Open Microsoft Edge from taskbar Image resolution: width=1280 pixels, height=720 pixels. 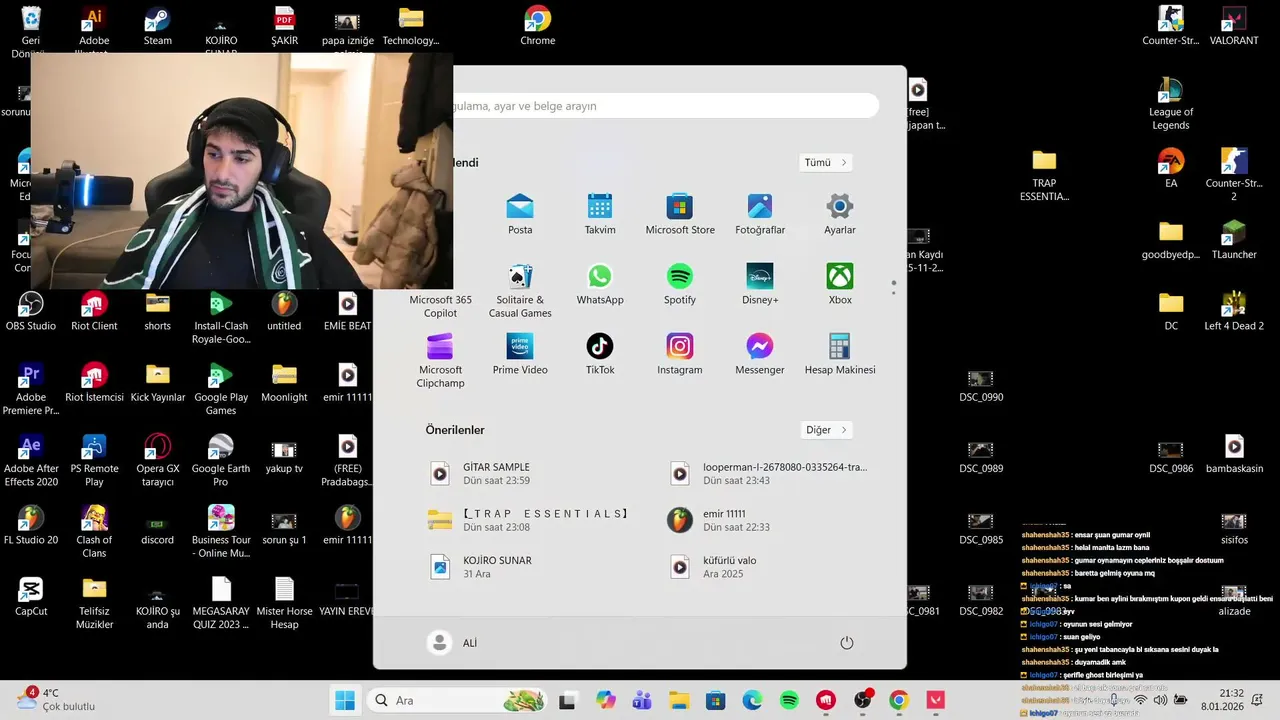point(752,700)
